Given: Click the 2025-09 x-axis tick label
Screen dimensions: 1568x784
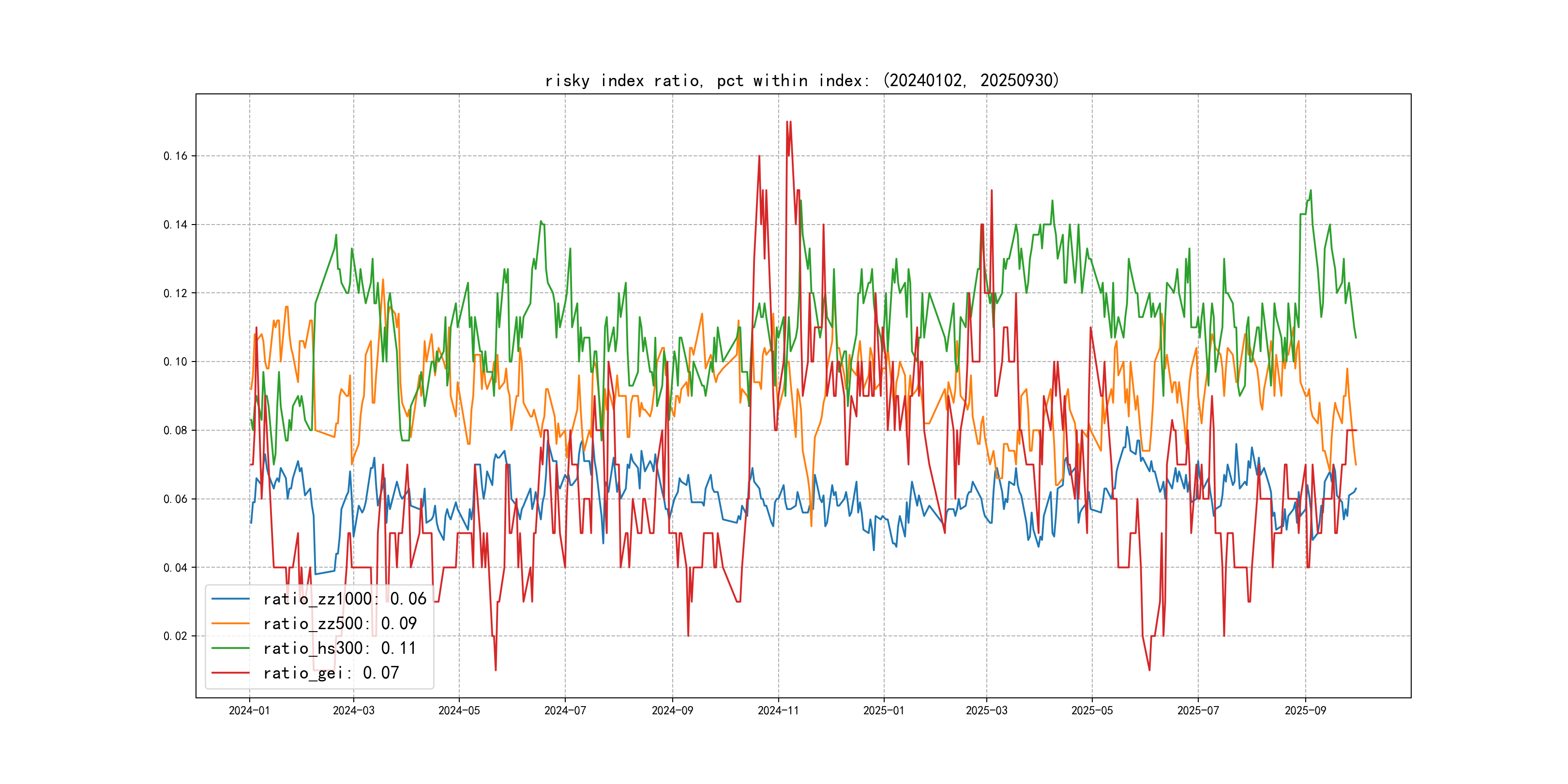Looking at the screenshot, I should (1305, 710).
